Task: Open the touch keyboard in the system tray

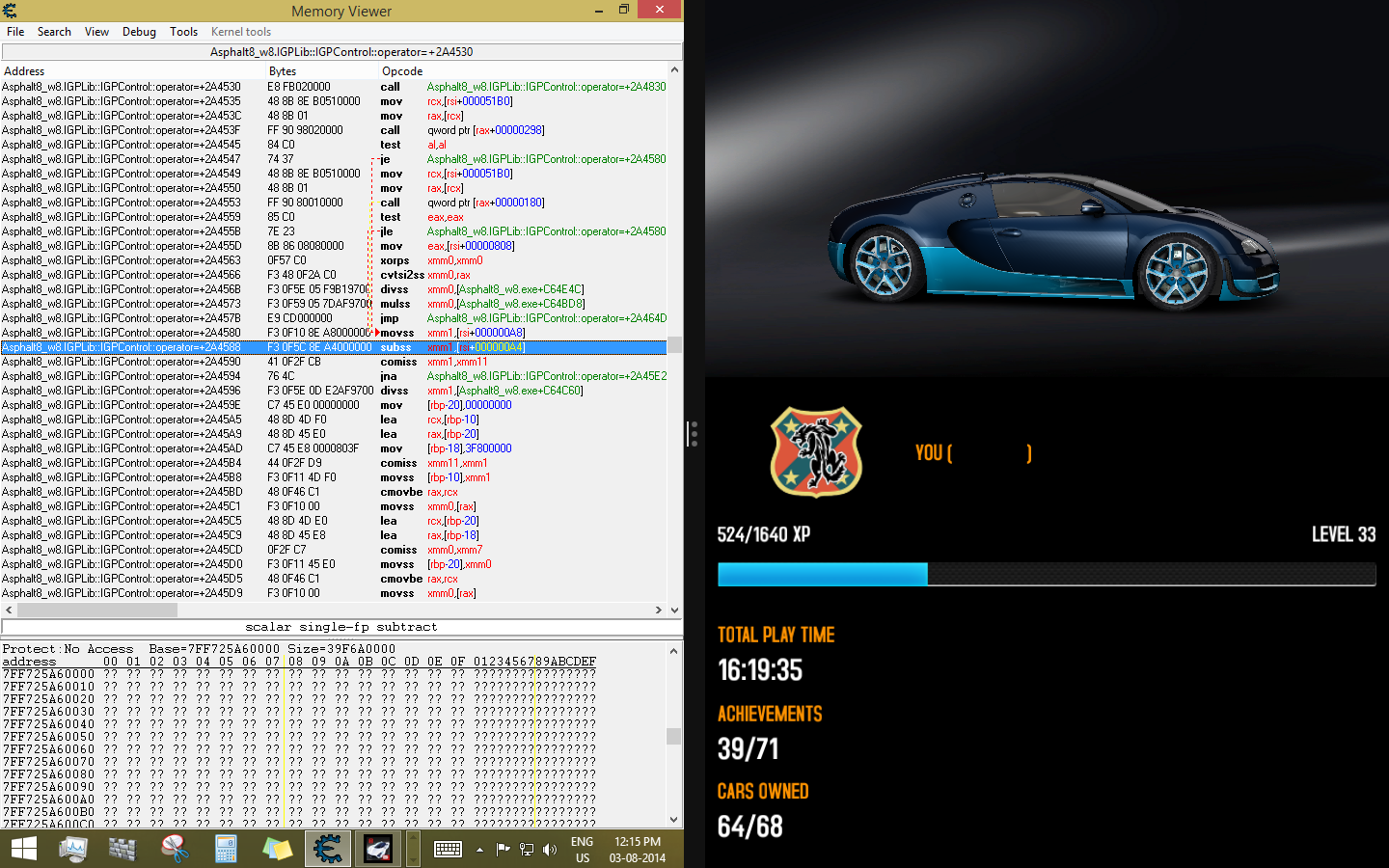Action: point(448,849)
